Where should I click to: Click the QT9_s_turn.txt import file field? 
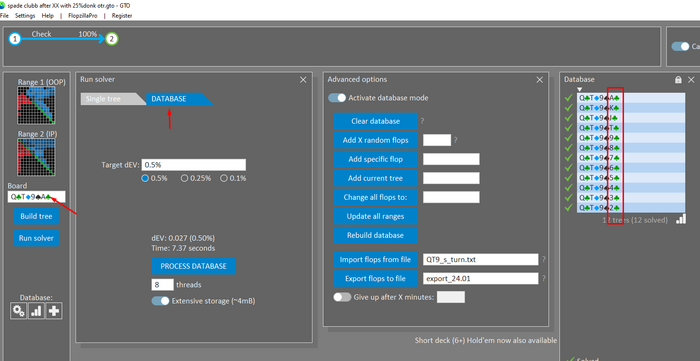(x=481, y=259)
